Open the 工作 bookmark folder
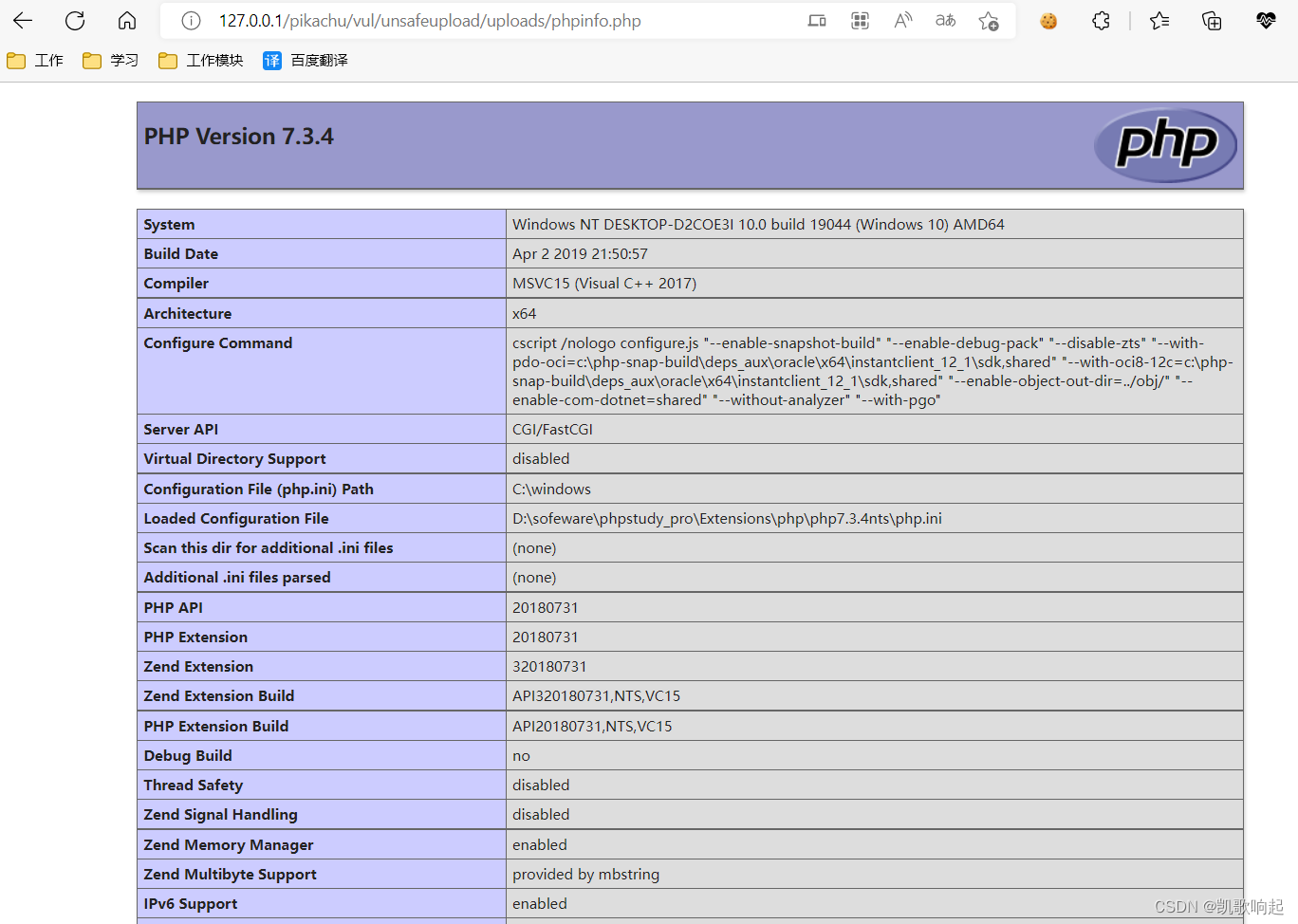This screenshot has height=924, width=1298. tap(35, 61)
